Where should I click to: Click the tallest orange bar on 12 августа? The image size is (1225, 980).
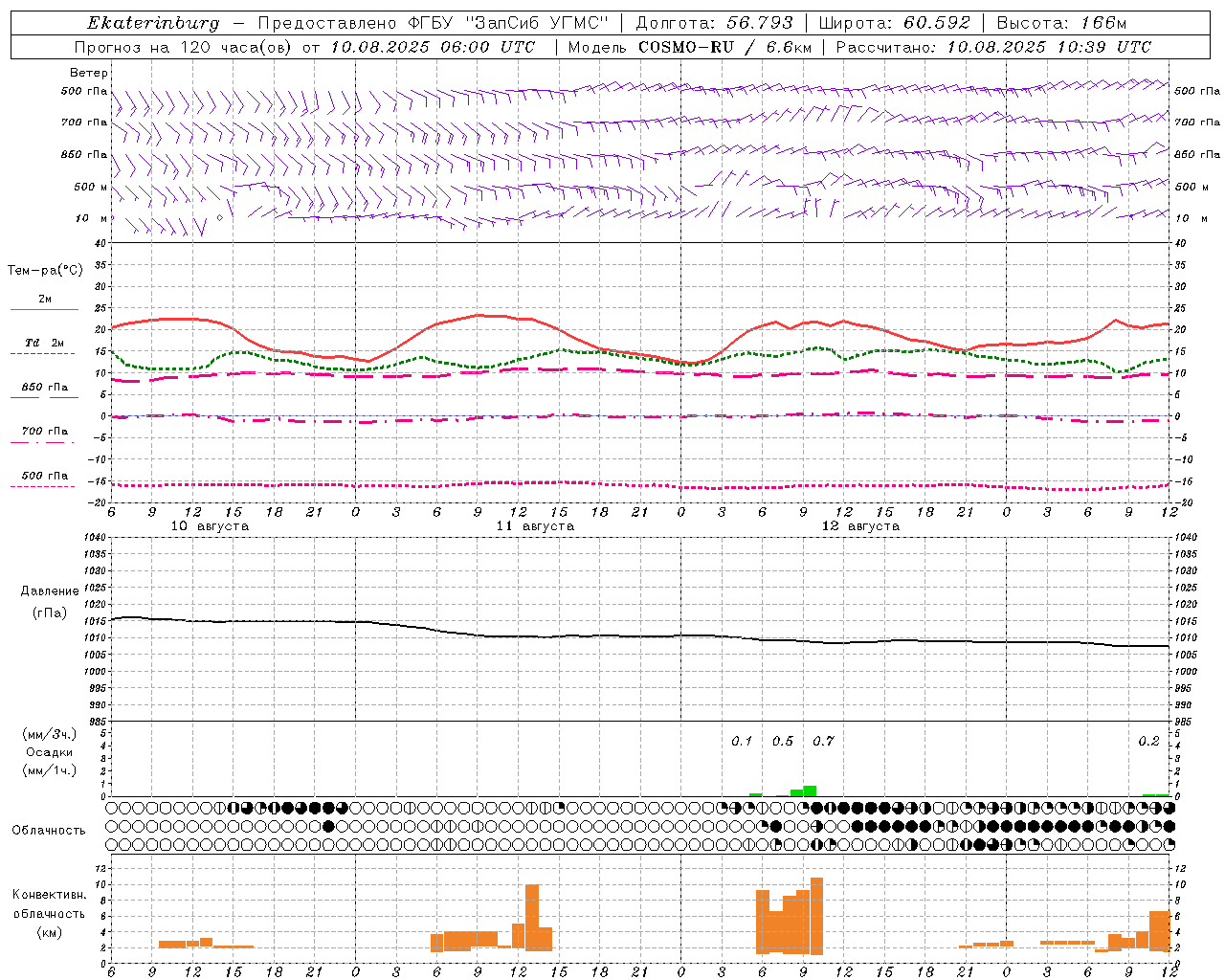tap(816, 916)
